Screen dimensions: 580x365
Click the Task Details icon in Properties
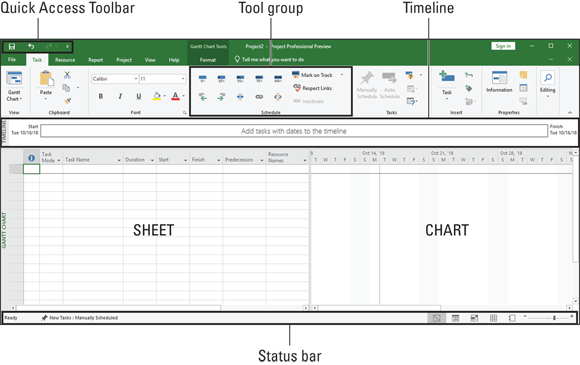tap(523, 88)
